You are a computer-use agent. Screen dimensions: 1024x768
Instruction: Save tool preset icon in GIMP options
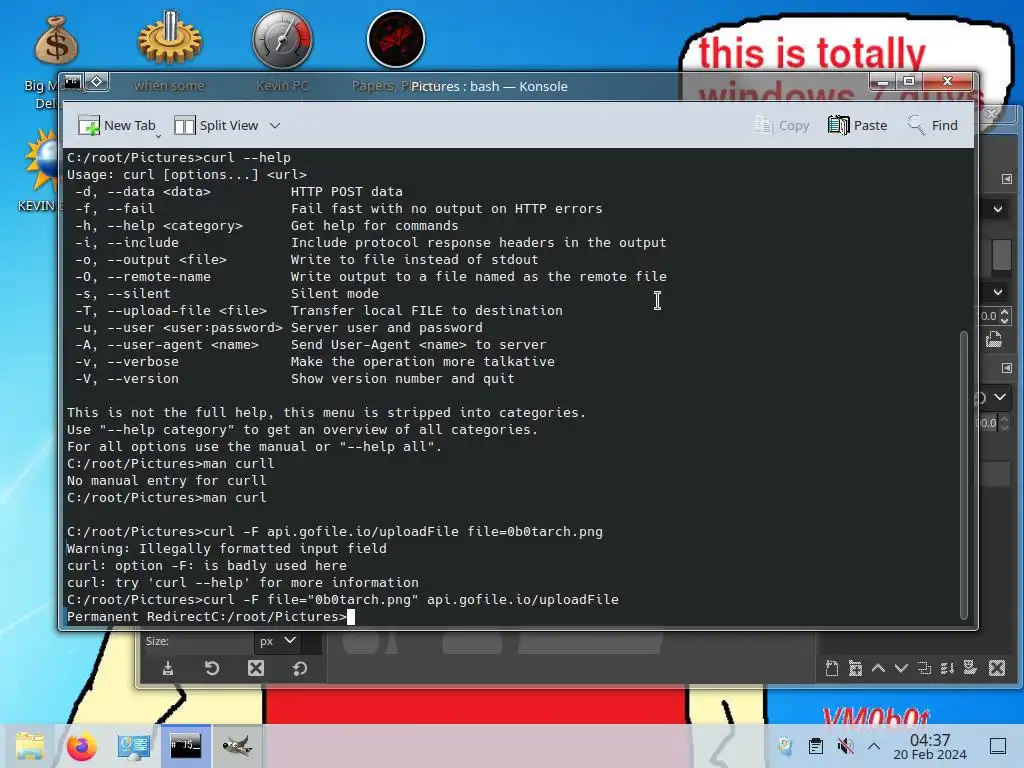click(x=168, y=668)
